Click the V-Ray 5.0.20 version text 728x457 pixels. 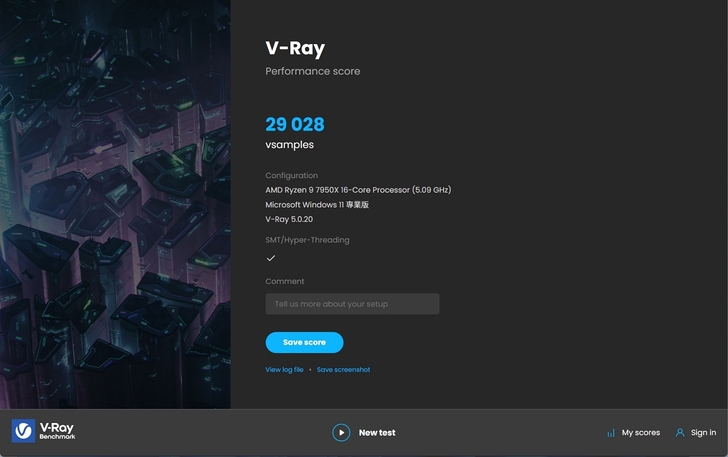289,218
